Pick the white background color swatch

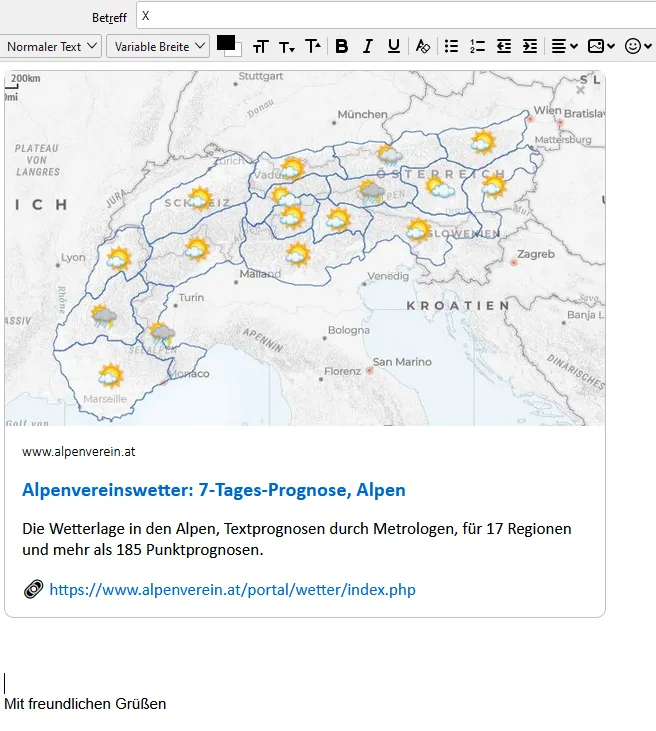236,51
